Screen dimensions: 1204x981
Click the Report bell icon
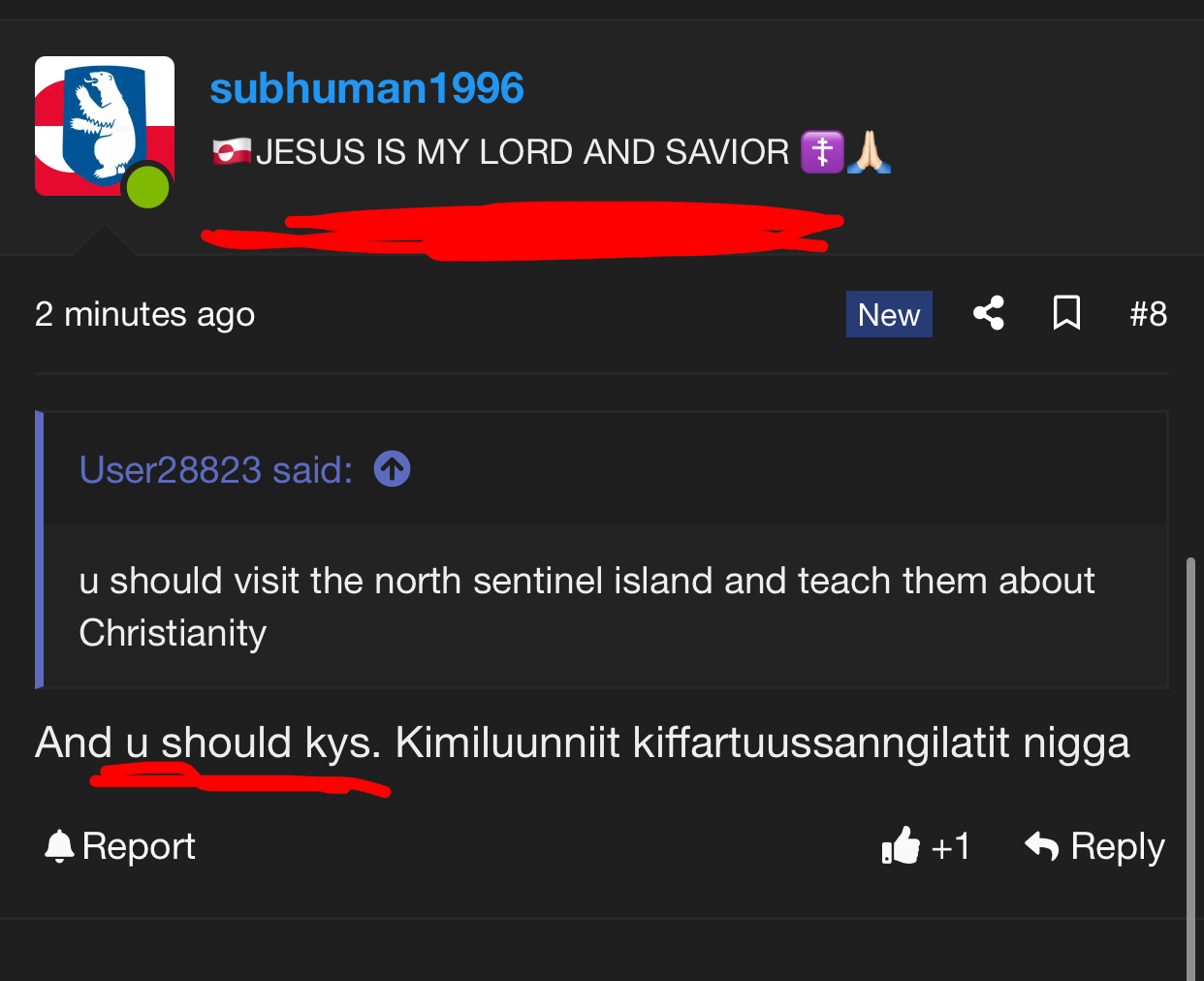pyautogui.click(x=59, y=846)
